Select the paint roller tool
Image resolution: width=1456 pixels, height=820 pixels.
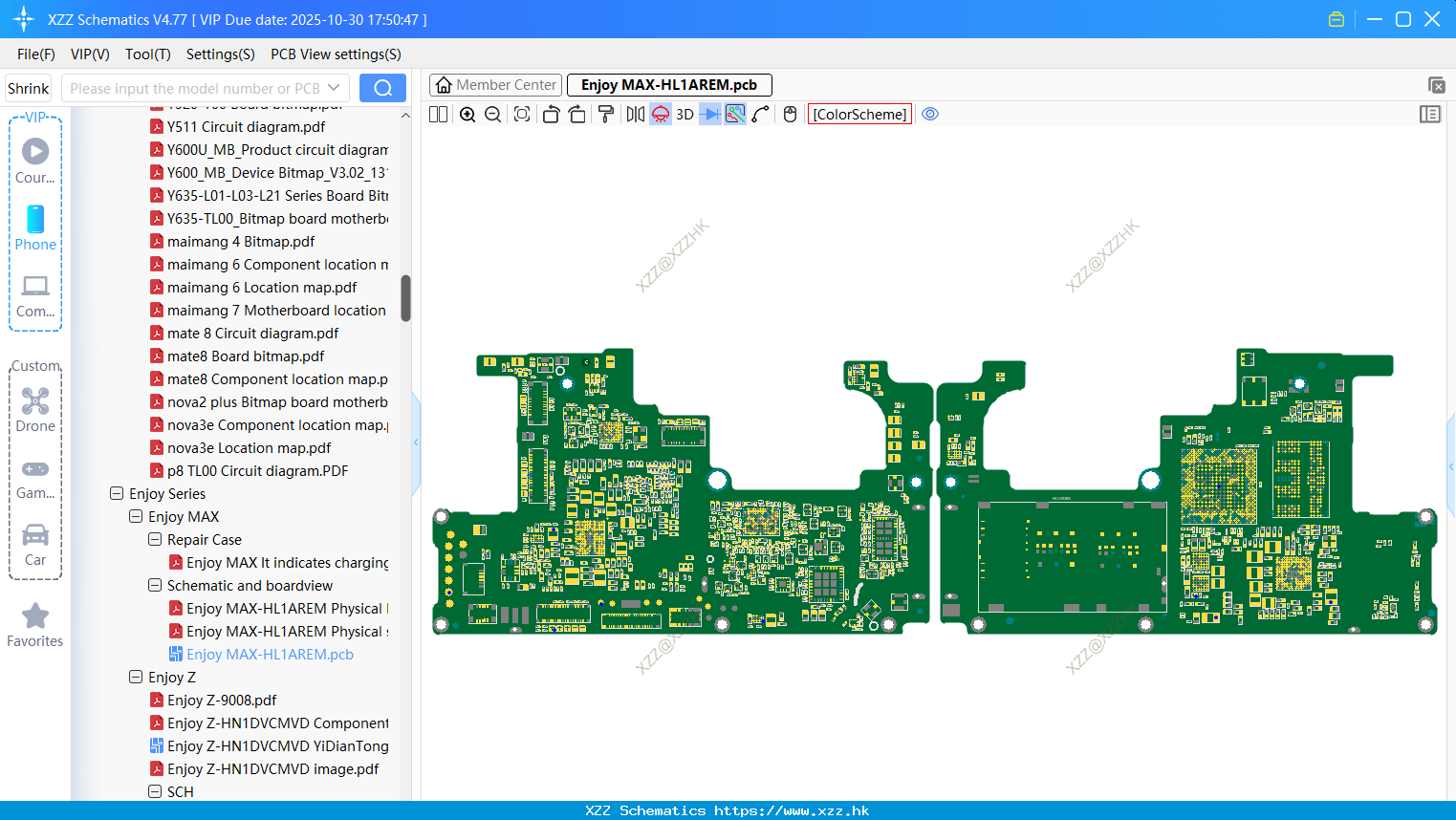click(x=605, y=114)
